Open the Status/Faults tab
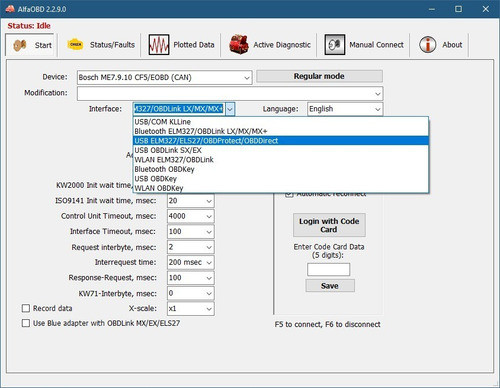This screenshot has height=388, width=500. tap(112, 45)
